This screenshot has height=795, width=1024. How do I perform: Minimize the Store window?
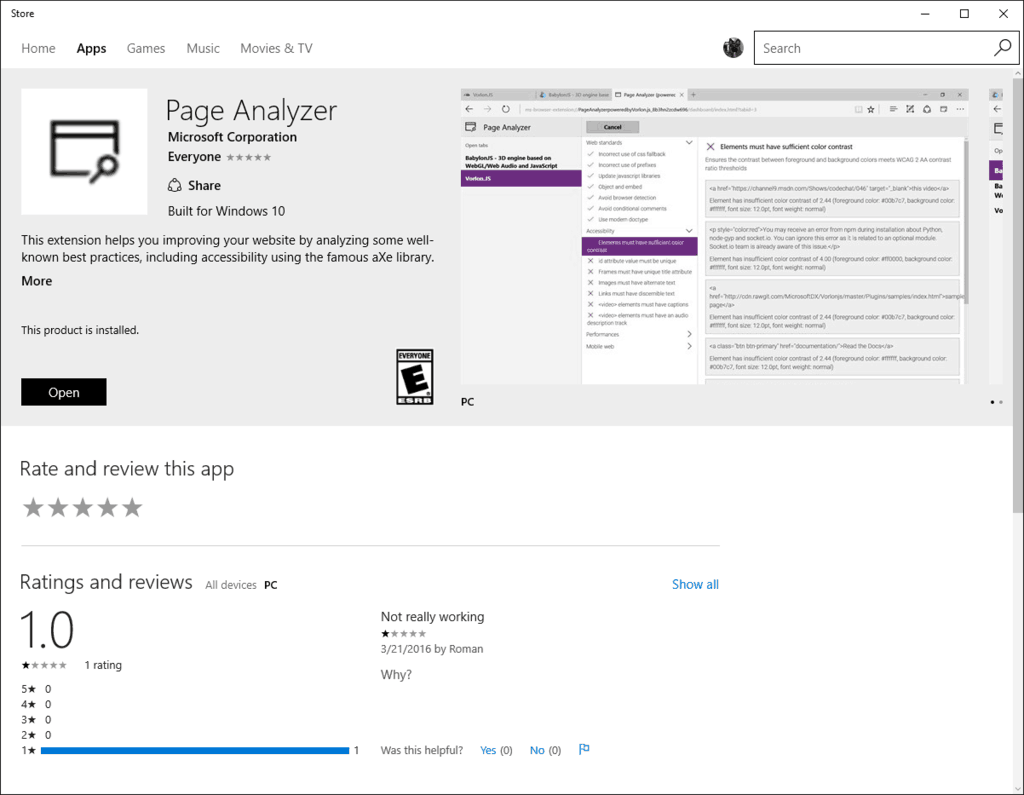click(x=925, y=14)
